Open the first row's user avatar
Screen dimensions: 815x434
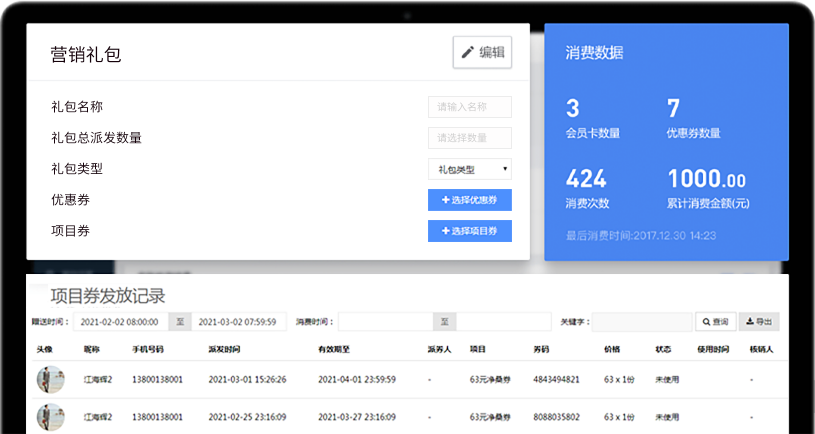[x=52, y=380]
